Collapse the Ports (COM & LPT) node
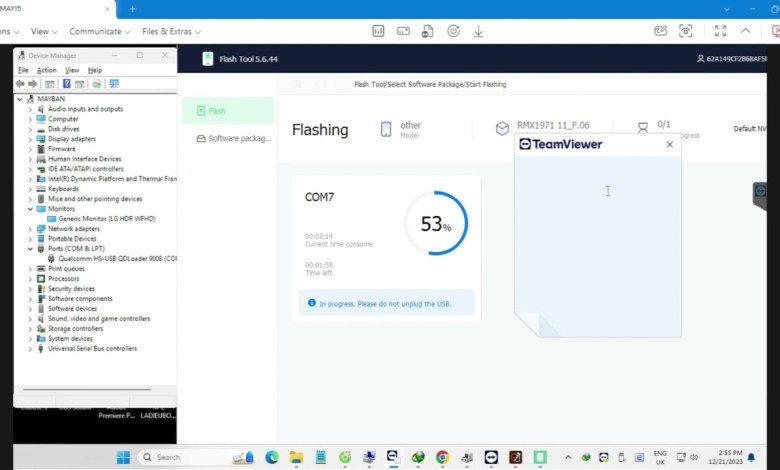 [x=30, y=249]
